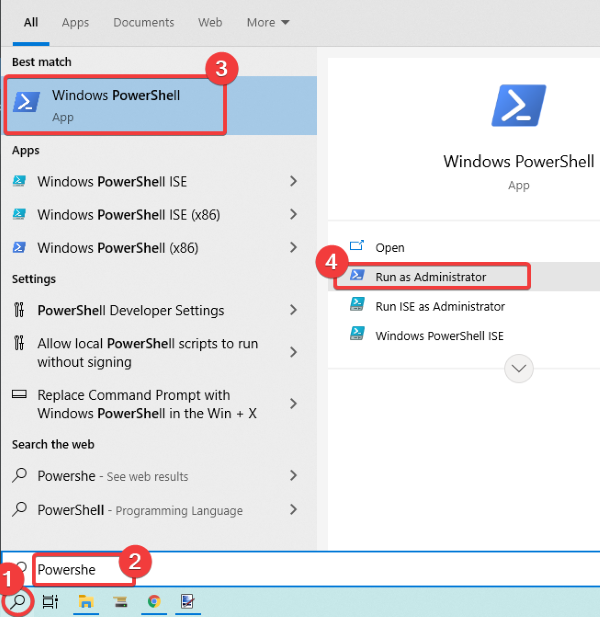Open Task View from the taskbar
This screenshot has height=617, width=600.
(x=50, y=602)
